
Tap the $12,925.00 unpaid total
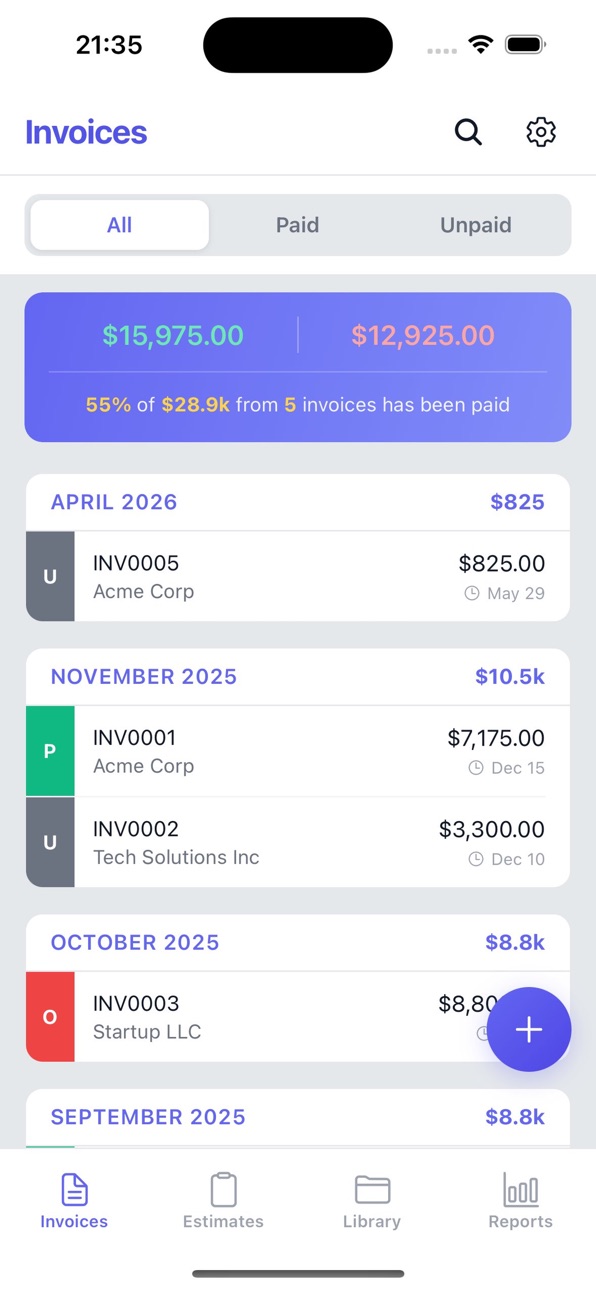[x=423, y=335]
